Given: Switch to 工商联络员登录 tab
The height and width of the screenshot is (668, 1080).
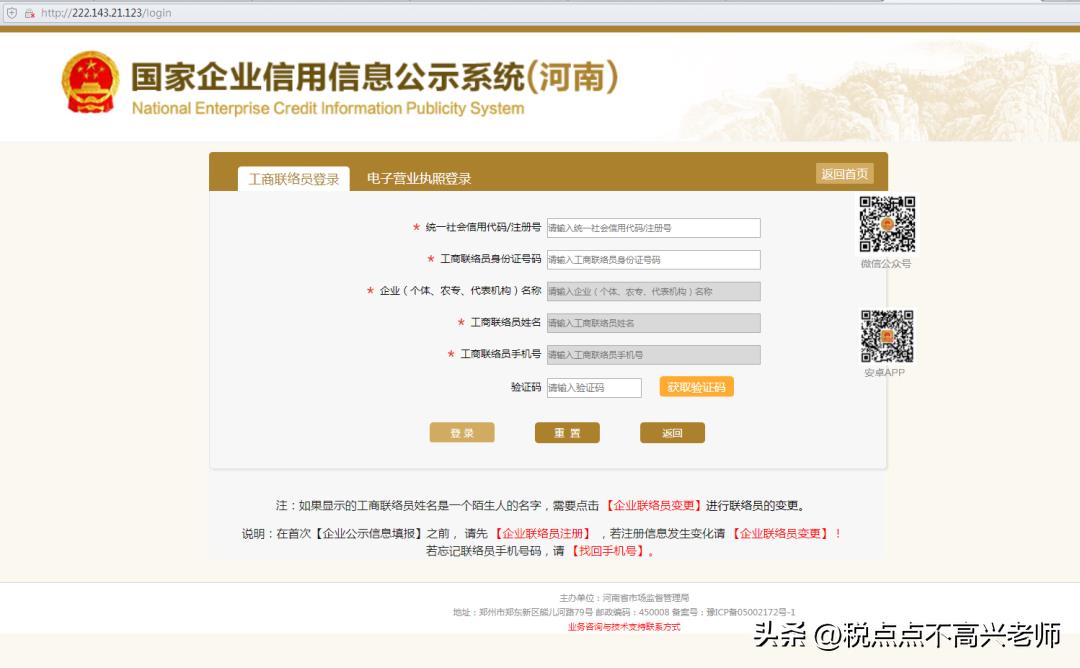Looking at the screenshot, I should (294, 179).
